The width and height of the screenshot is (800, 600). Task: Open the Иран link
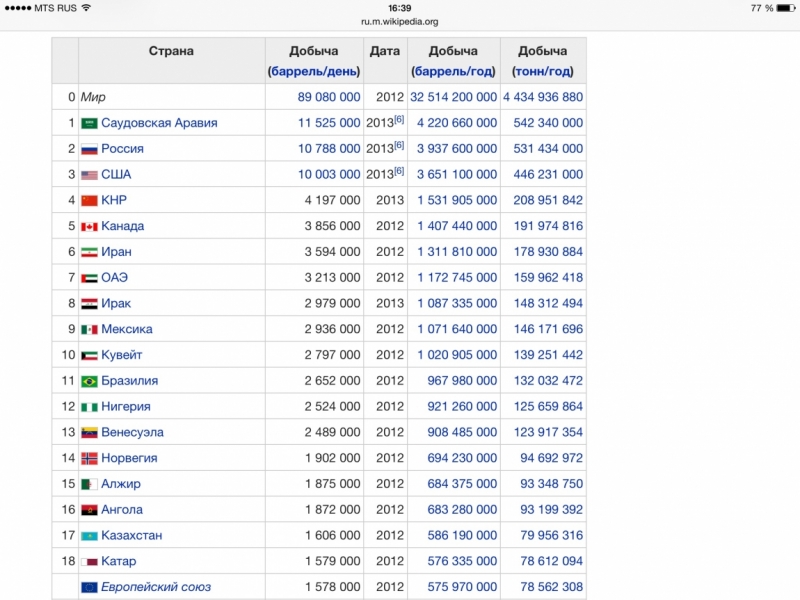[117, 252]
